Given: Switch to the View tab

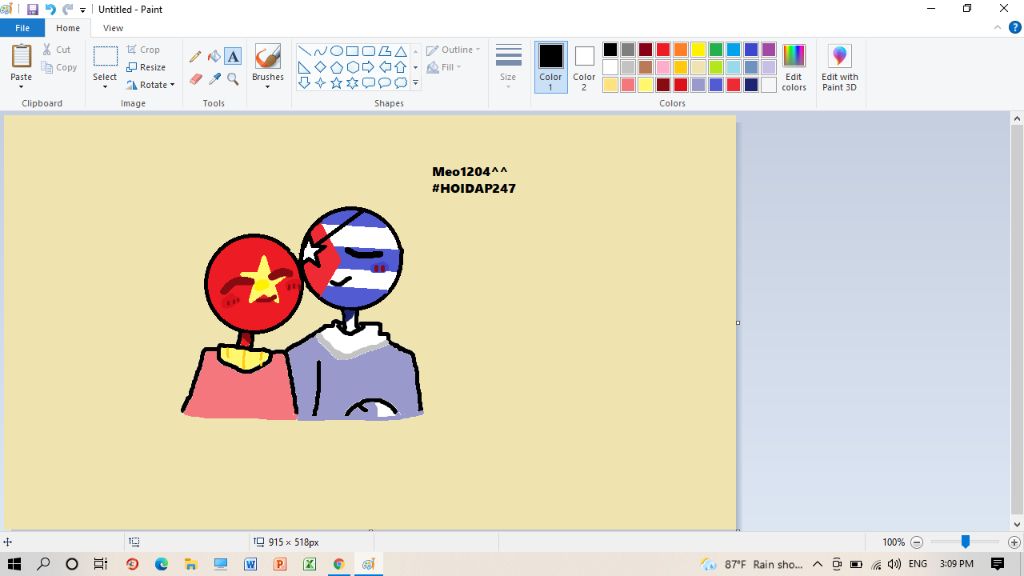Looking at the screenshot, I should (x=113, y=28).
